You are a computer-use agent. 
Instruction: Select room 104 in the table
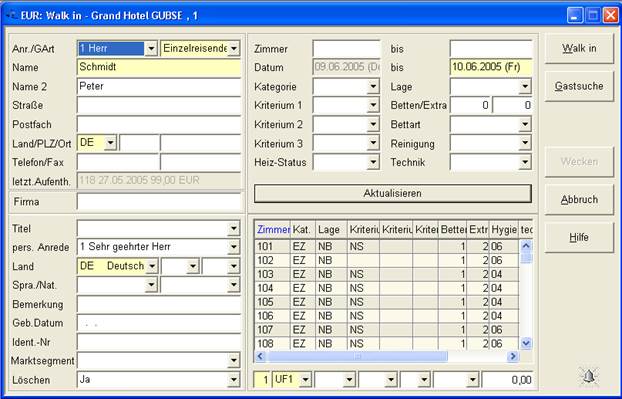tap(387, 288)
